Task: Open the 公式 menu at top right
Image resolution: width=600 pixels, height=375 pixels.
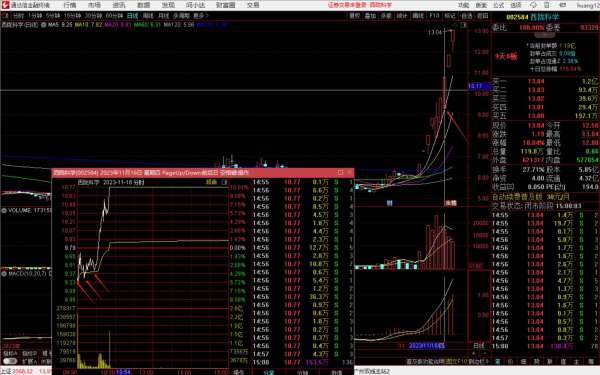Action: [x=499, y=5]
